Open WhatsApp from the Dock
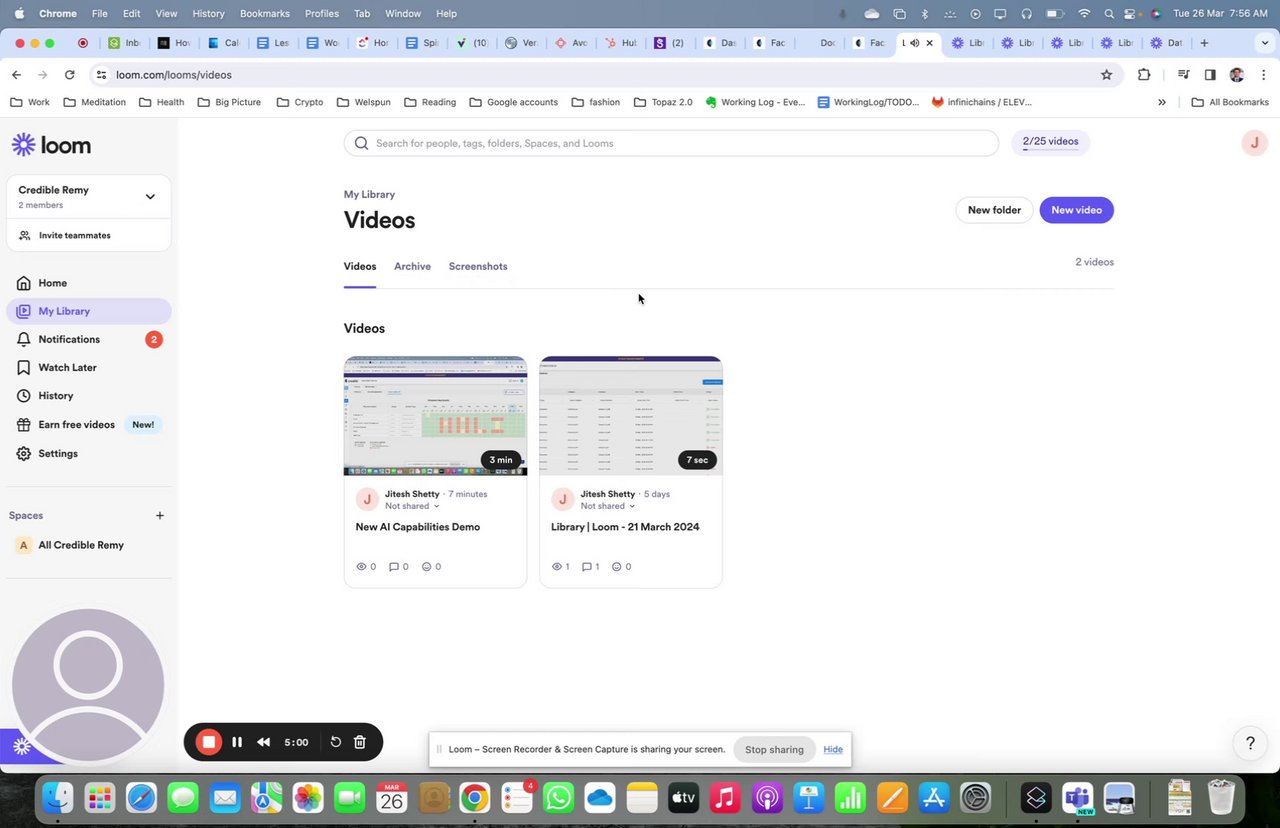This screenshot has height=828, width=1280. [x=558, y=798]
